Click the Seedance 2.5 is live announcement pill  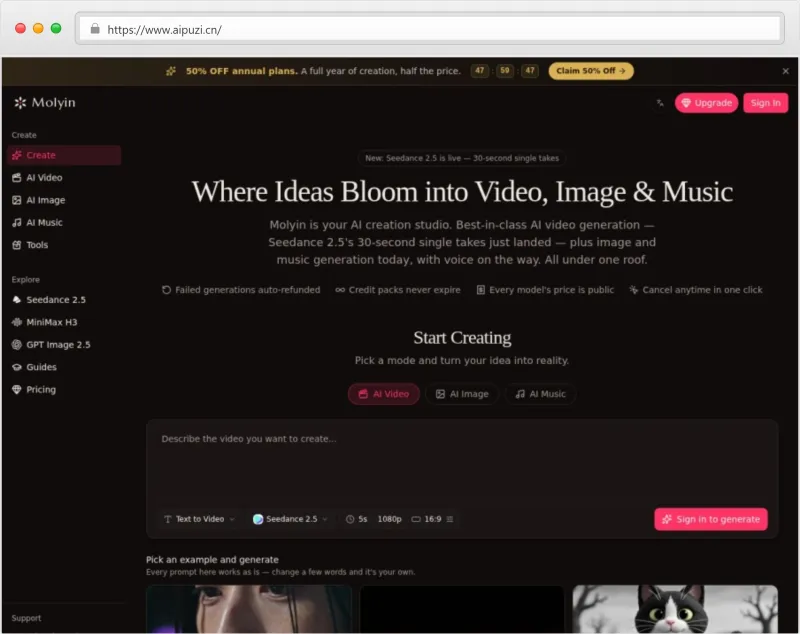click(462, 158)
